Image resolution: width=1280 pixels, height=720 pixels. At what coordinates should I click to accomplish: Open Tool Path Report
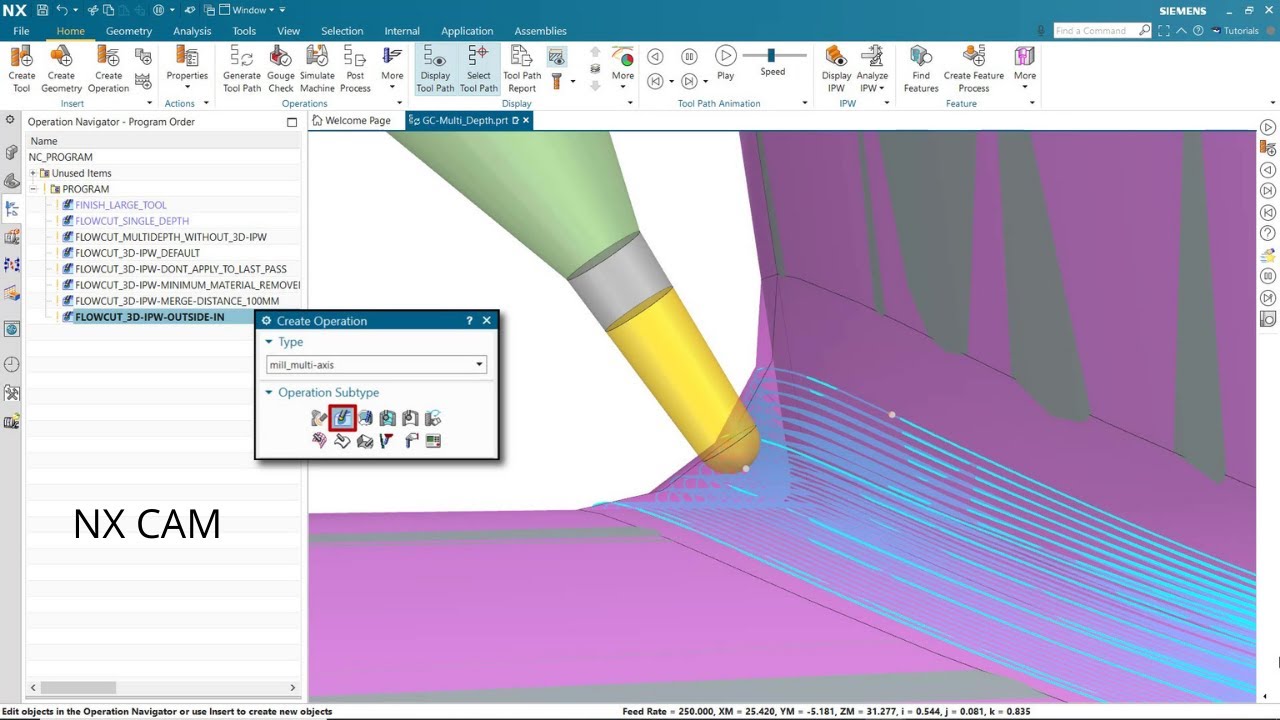coord(522,69)
